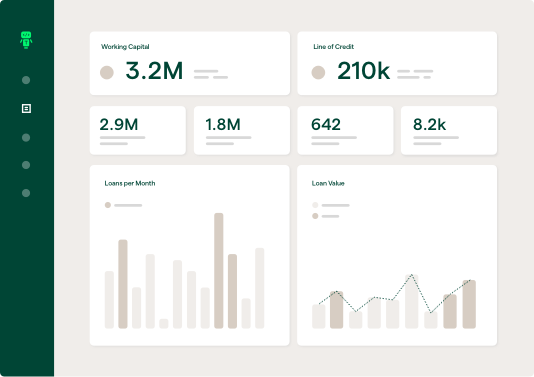Click the Loans per Month legend dot
The image size is (534, 377).
[108, 205]
